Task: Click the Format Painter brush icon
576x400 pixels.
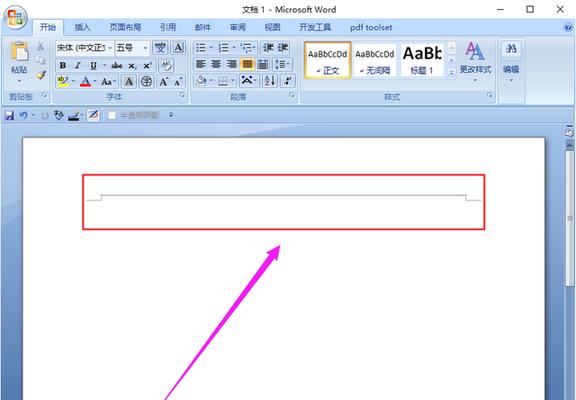Action: [41, 75]
